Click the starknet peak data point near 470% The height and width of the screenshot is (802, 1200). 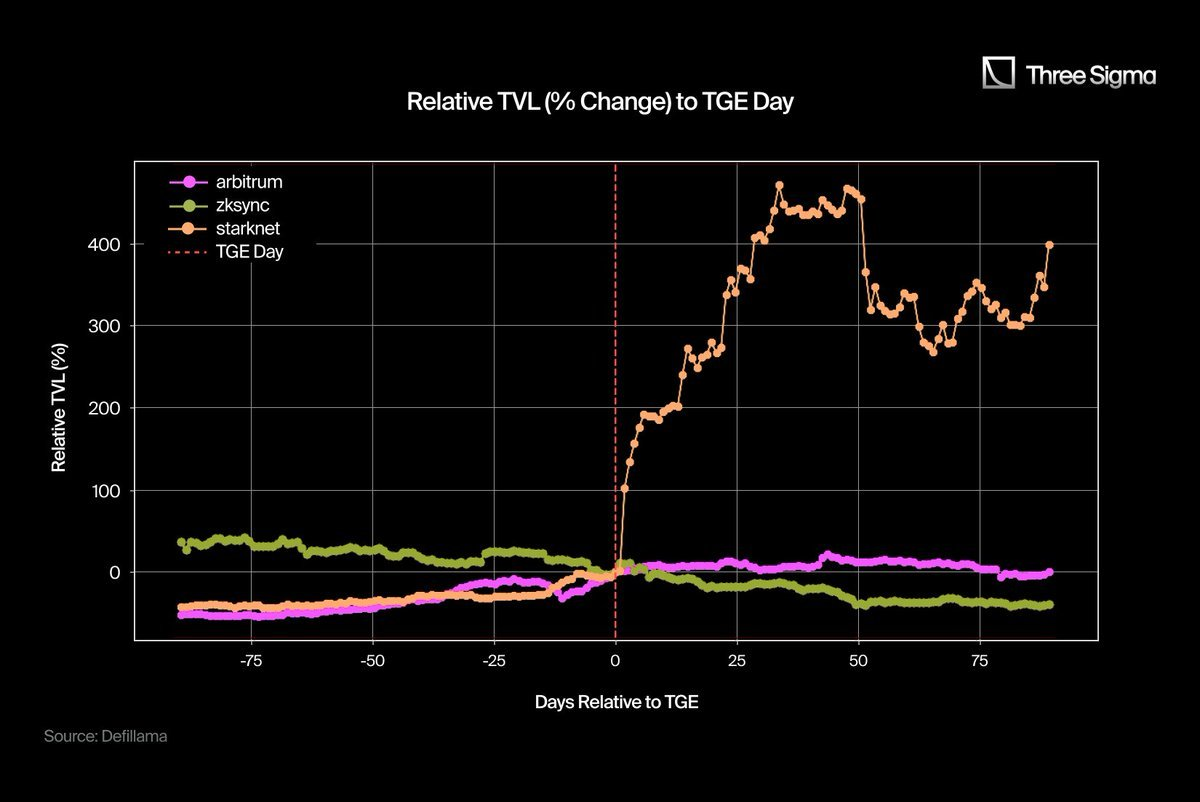pos(779,185)
